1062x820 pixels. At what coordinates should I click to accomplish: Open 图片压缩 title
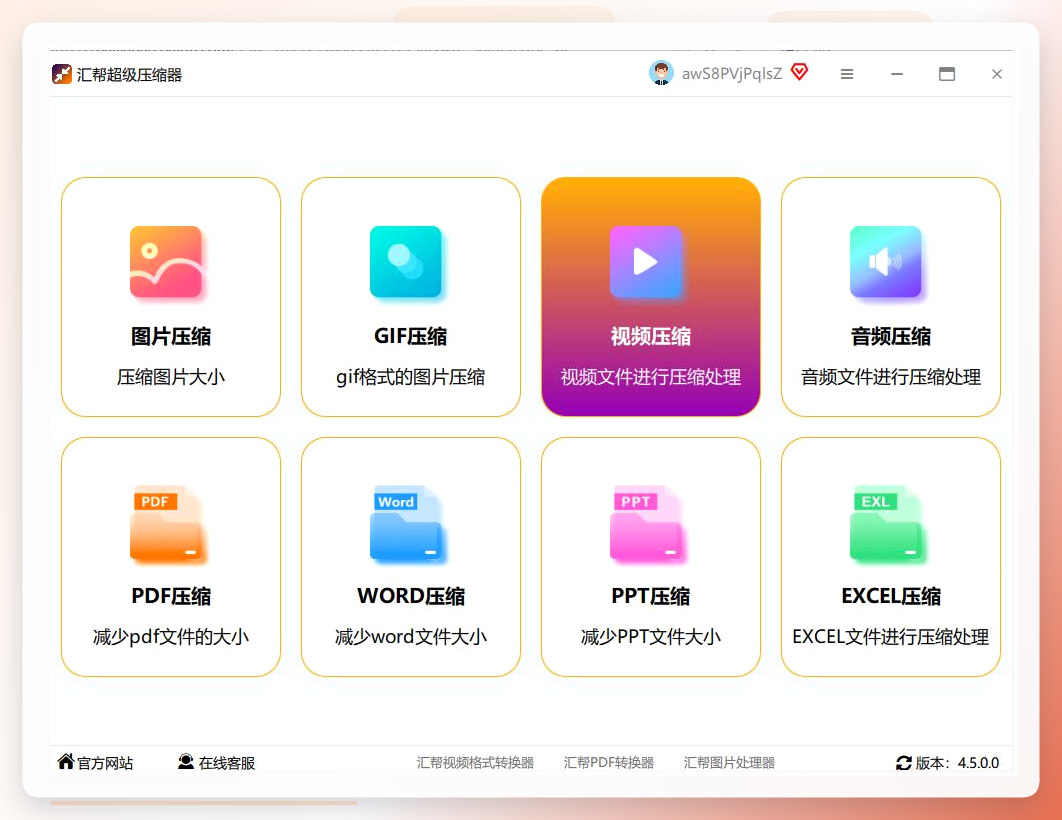click(171, 336)
